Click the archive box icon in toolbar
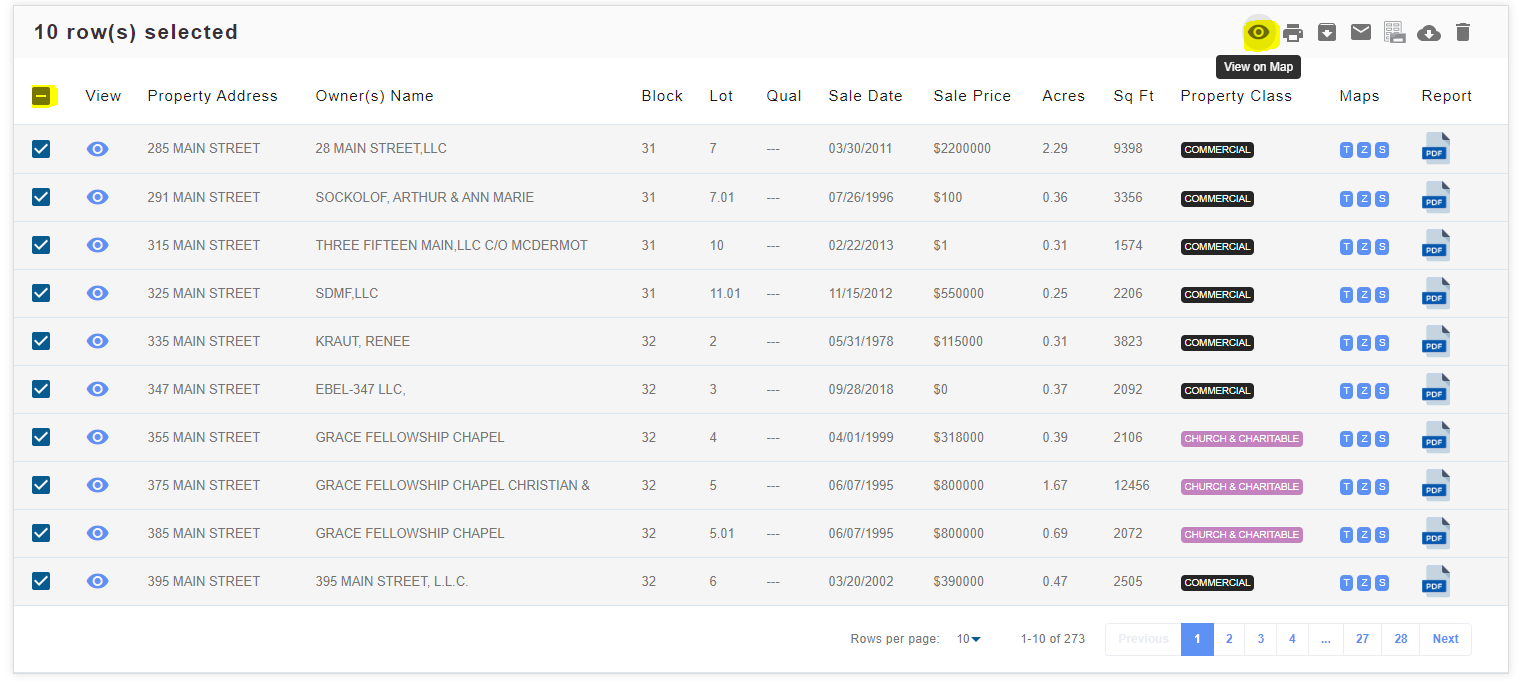 [1327, 32]
